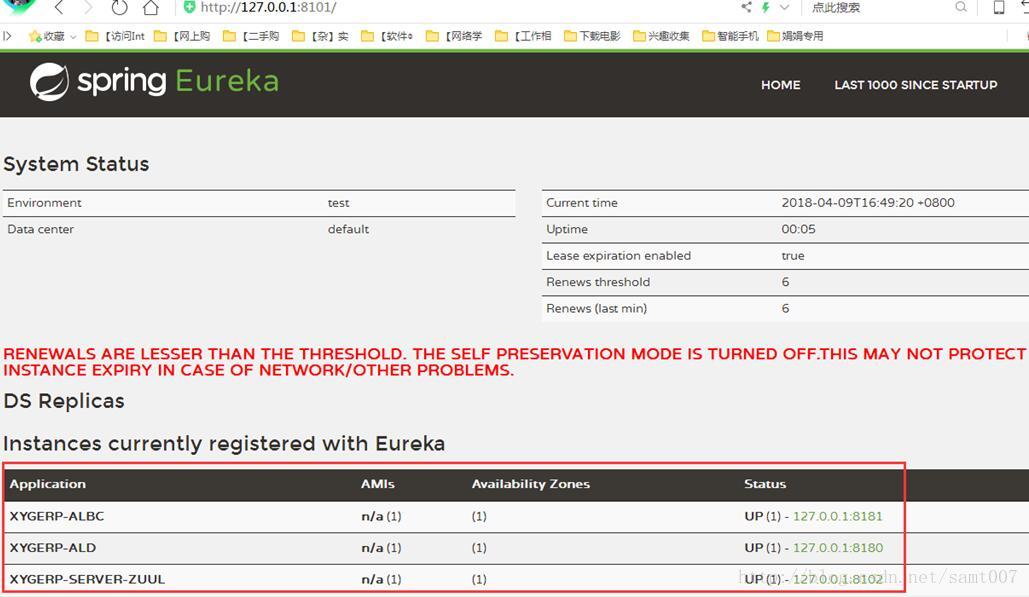Click the browser back arrow
Image resolution: width=1029 pixels, height=597 pixels.
pos(59,7)
